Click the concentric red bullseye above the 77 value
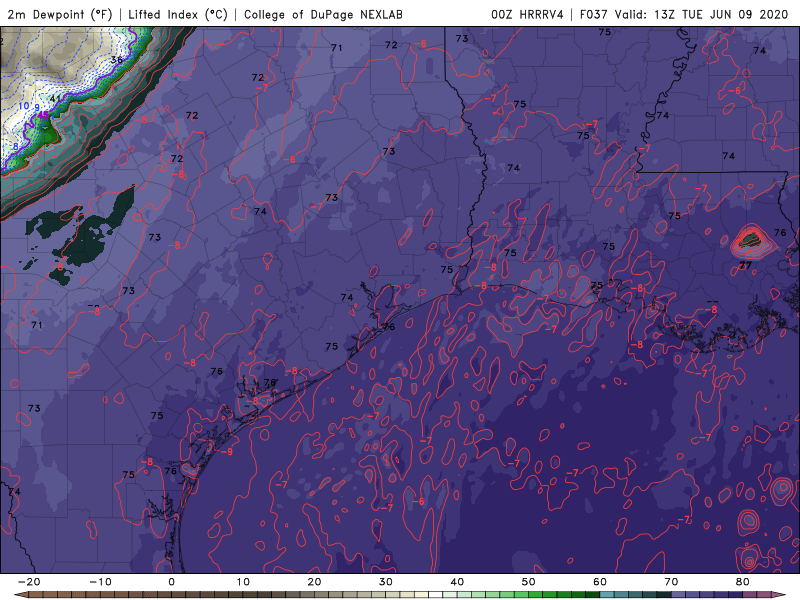The width and height of the screenshot is (800, 600). click(x=753, y=240)
